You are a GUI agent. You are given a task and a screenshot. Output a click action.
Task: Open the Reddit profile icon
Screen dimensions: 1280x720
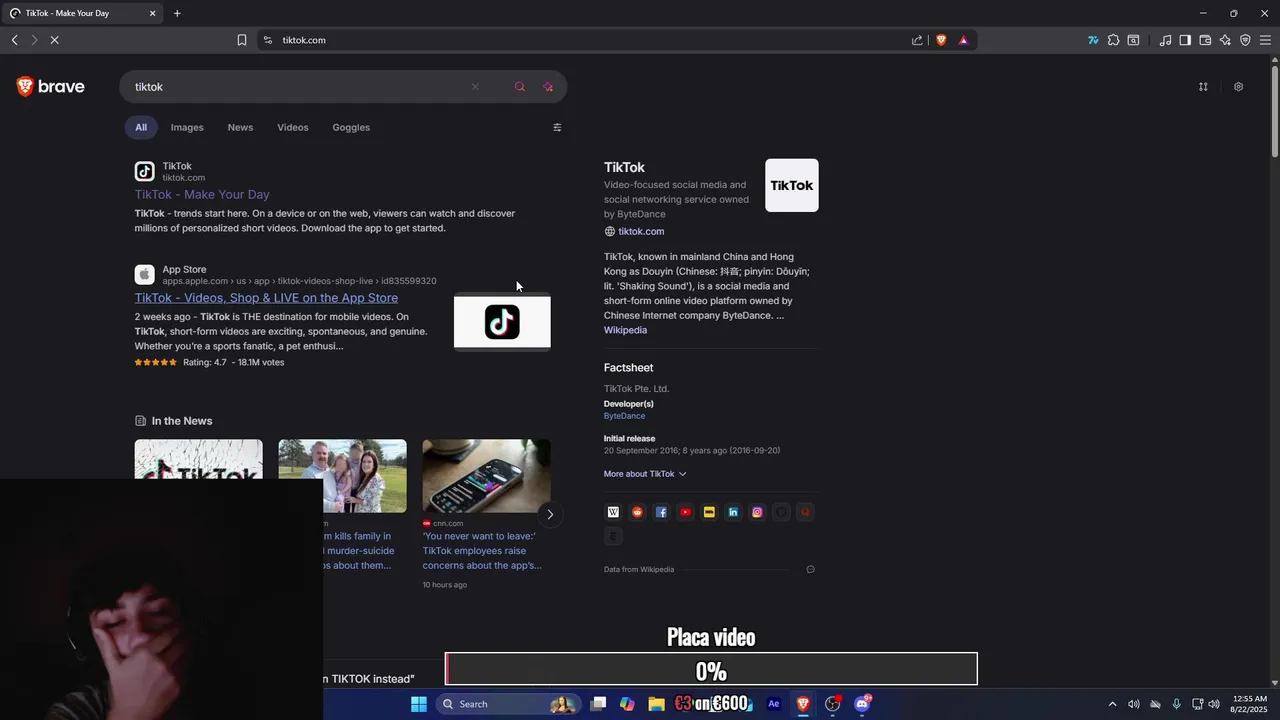click(x=637, y=512)
